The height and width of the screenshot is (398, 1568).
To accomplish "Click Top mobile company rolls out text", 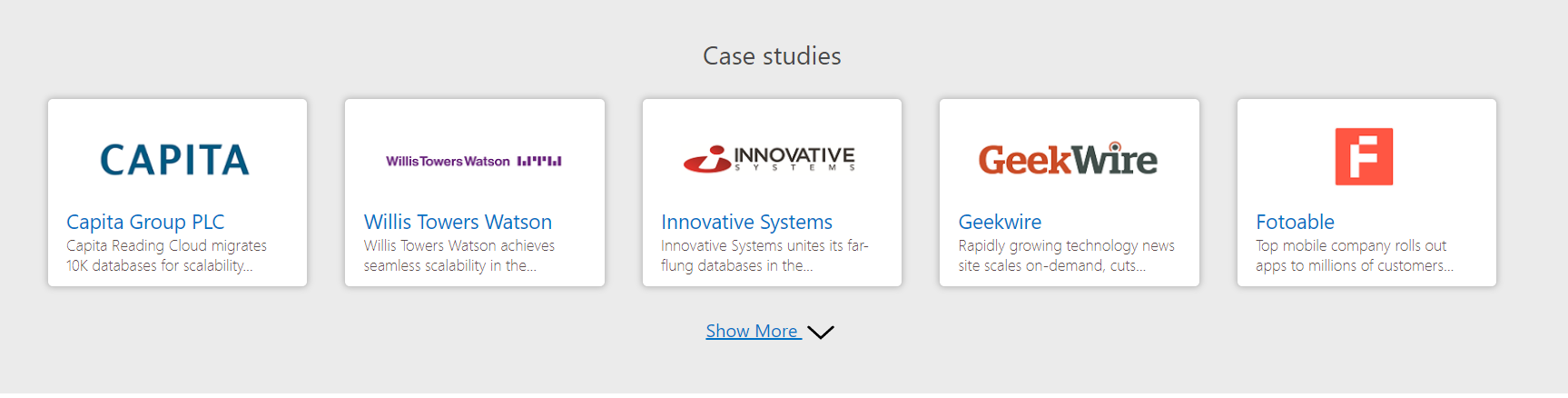I will pos(1354,255).
